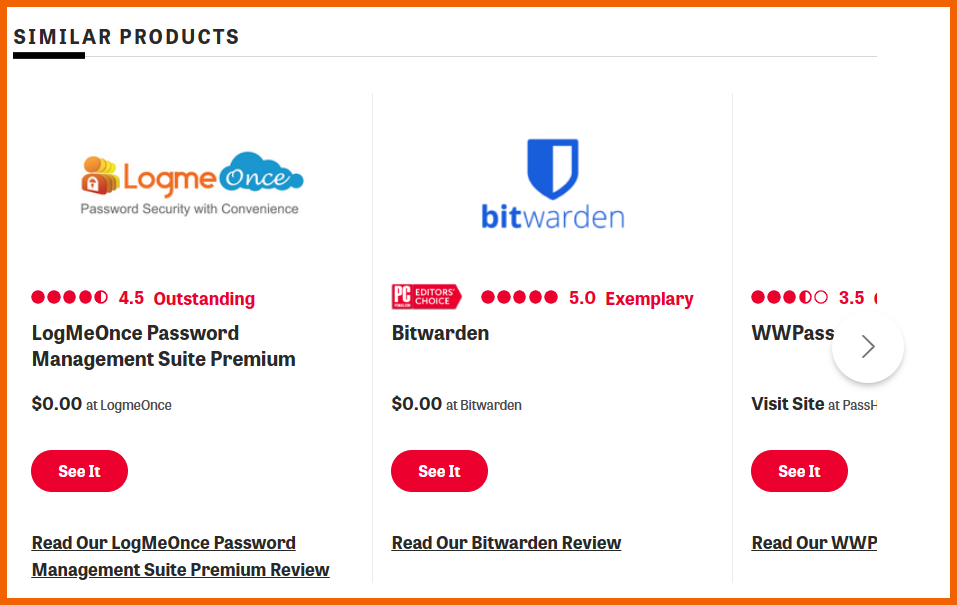Viewport: 957px width, 605px height.
Task: Click the Bitwarden shield logo
Action: pos(552,169)
